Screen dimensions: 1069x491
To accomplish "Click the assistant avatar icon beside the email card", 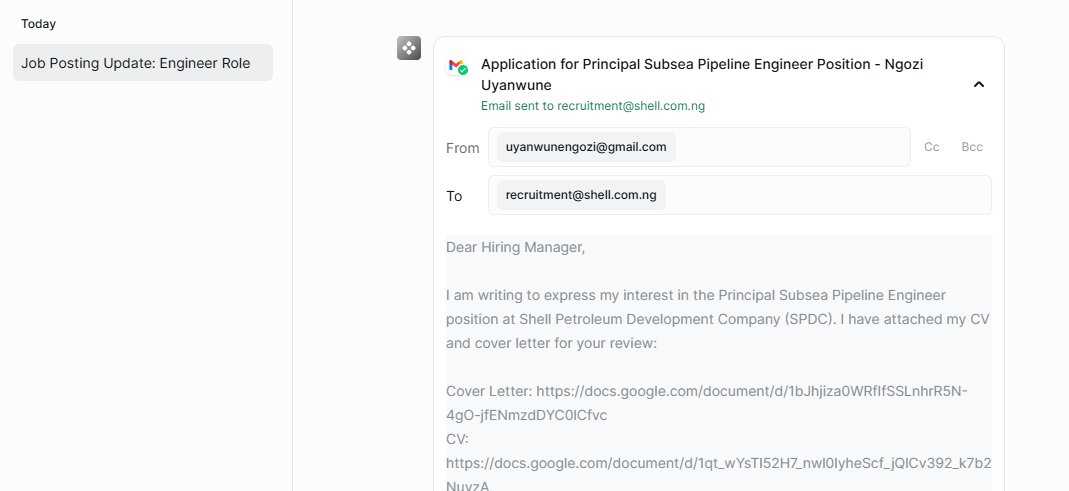I will pyautogui.click(x=409, y=48).
